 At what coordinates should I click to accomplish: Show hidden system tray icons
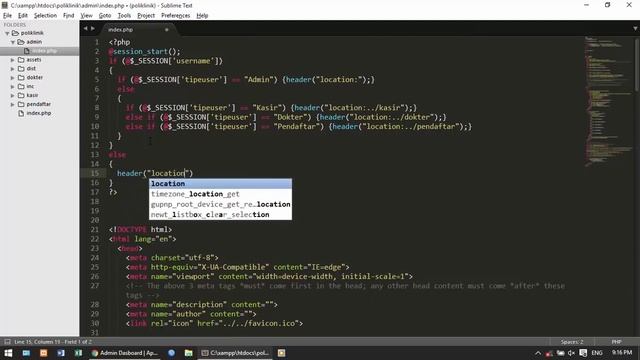538,353
